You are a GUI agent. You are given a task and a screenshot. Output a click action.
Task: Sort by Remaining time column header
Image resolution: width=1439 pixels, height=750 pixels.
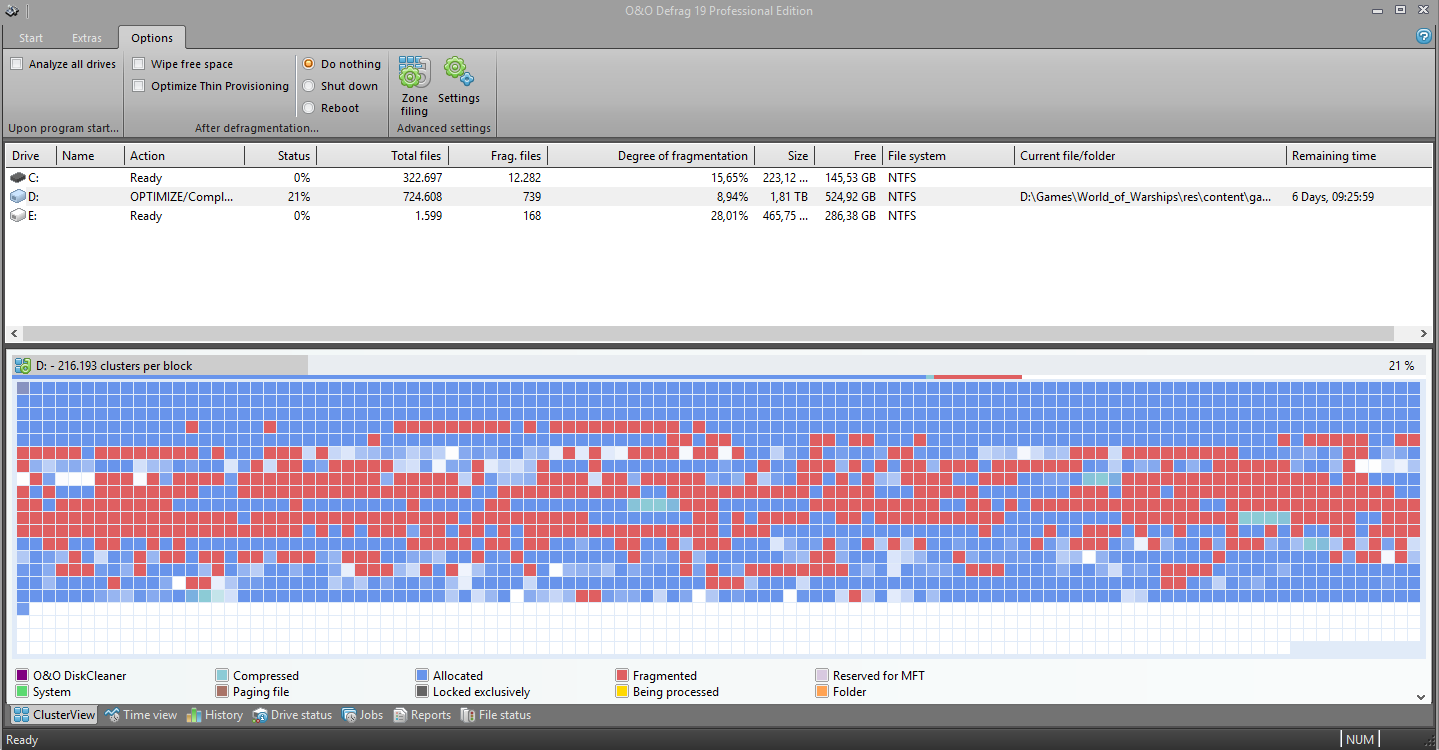tap(1358, 156)
